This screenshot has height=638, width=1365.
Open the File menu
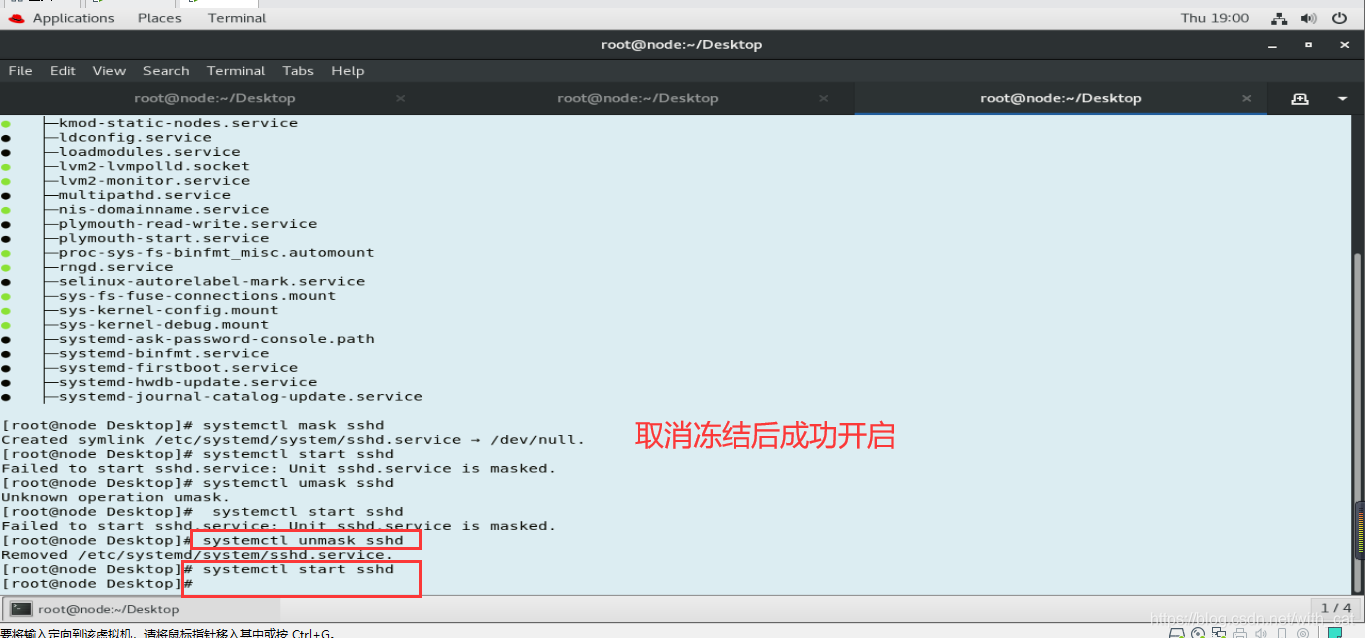(x=20, y=71)
